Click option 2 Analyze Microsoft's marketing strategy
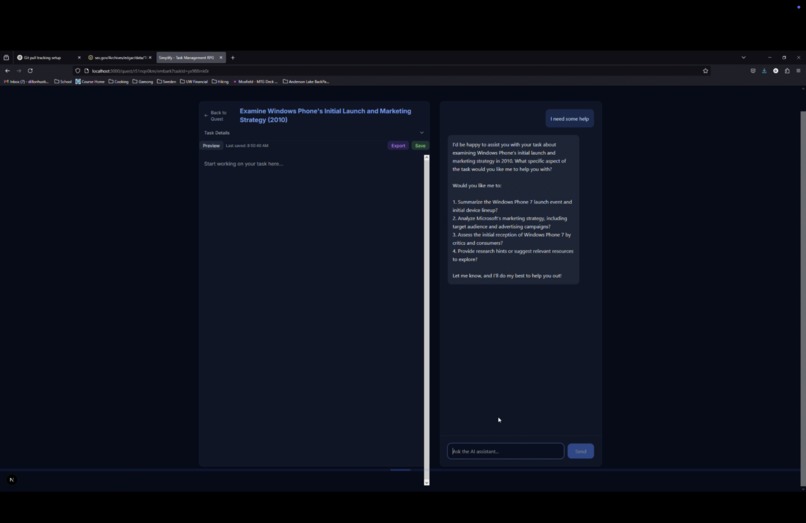The width and height of the screenshot is (806, 523). pyautogui.click(x=510, y=222)
